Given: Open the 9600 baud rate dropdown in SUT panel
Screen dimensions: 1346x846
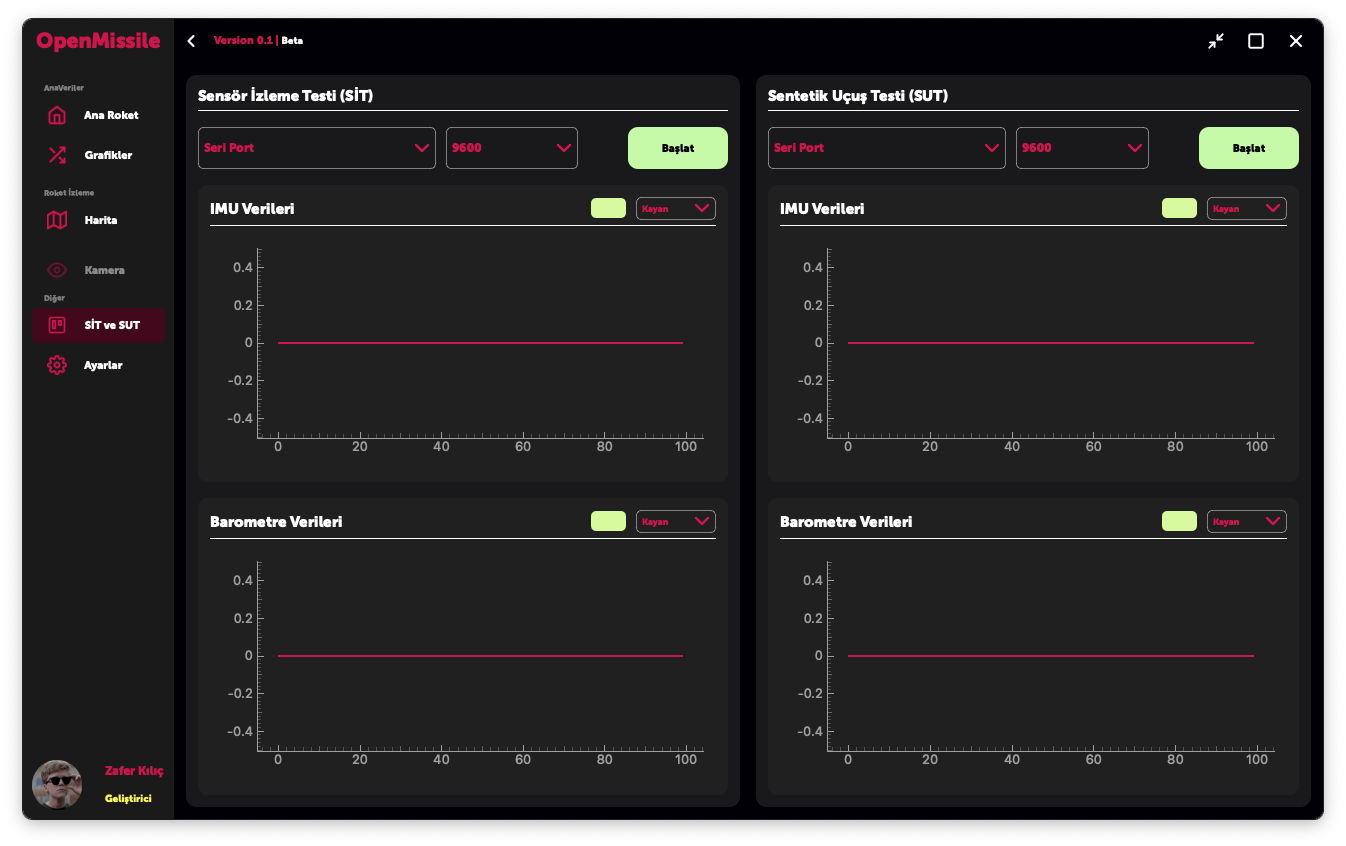Looking at the screenshot, I should pyautogui.click(x=1082, y=148).
